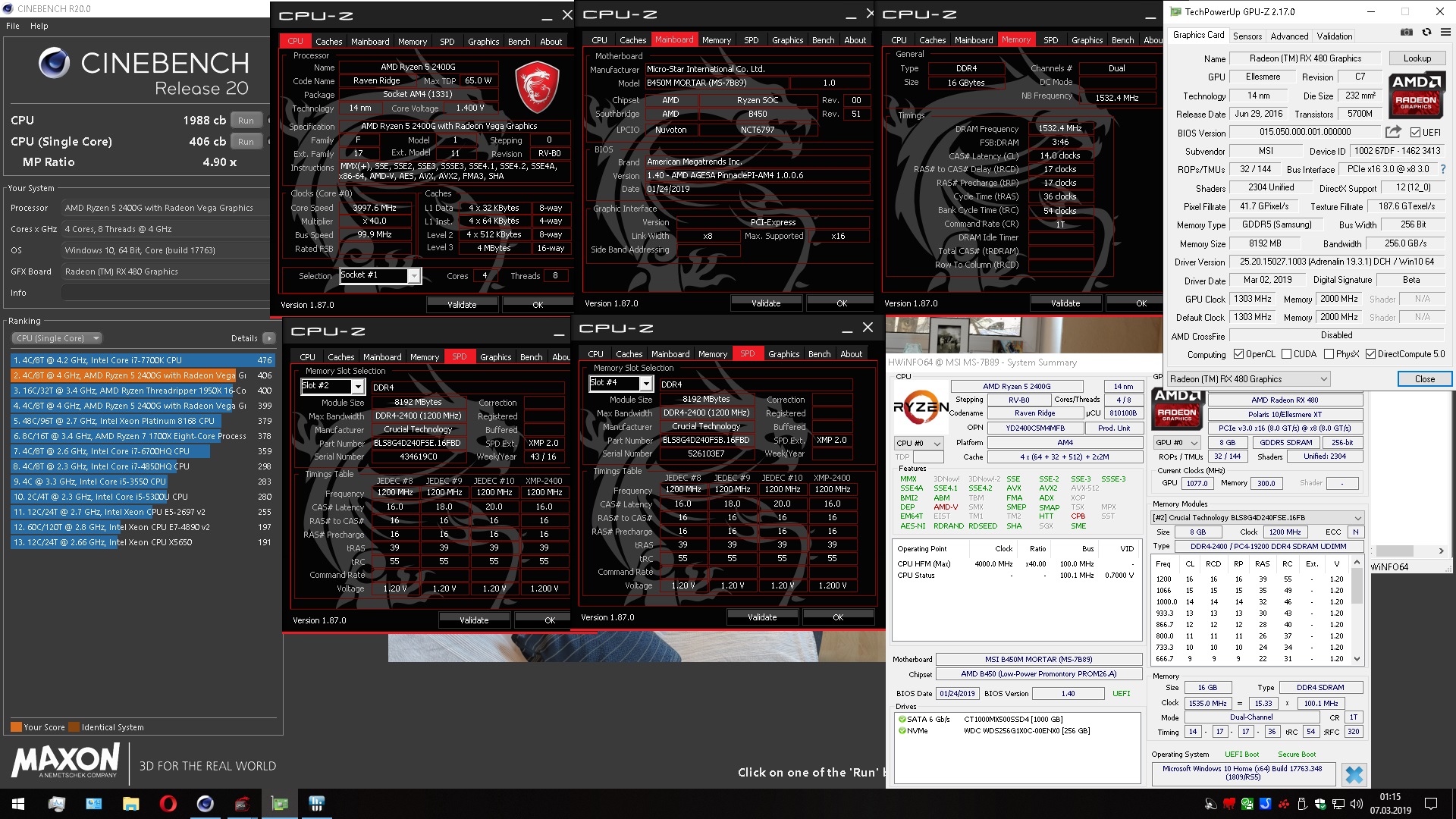Launch Opera browser from the taskbar
This screenshot has width=1456, height=819.
168,804
